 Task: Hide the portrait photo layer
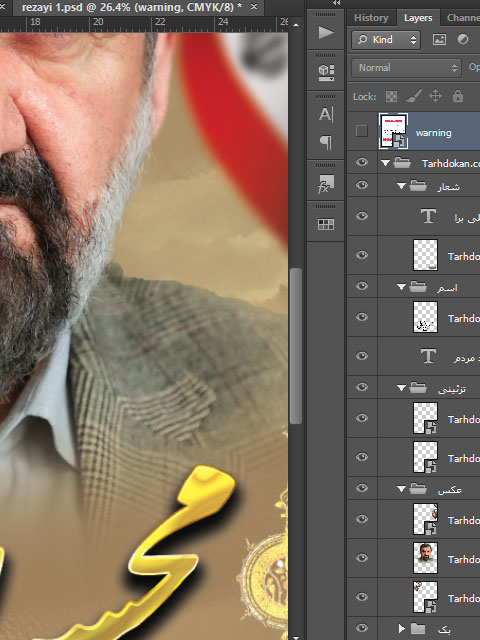coord(362,558)
